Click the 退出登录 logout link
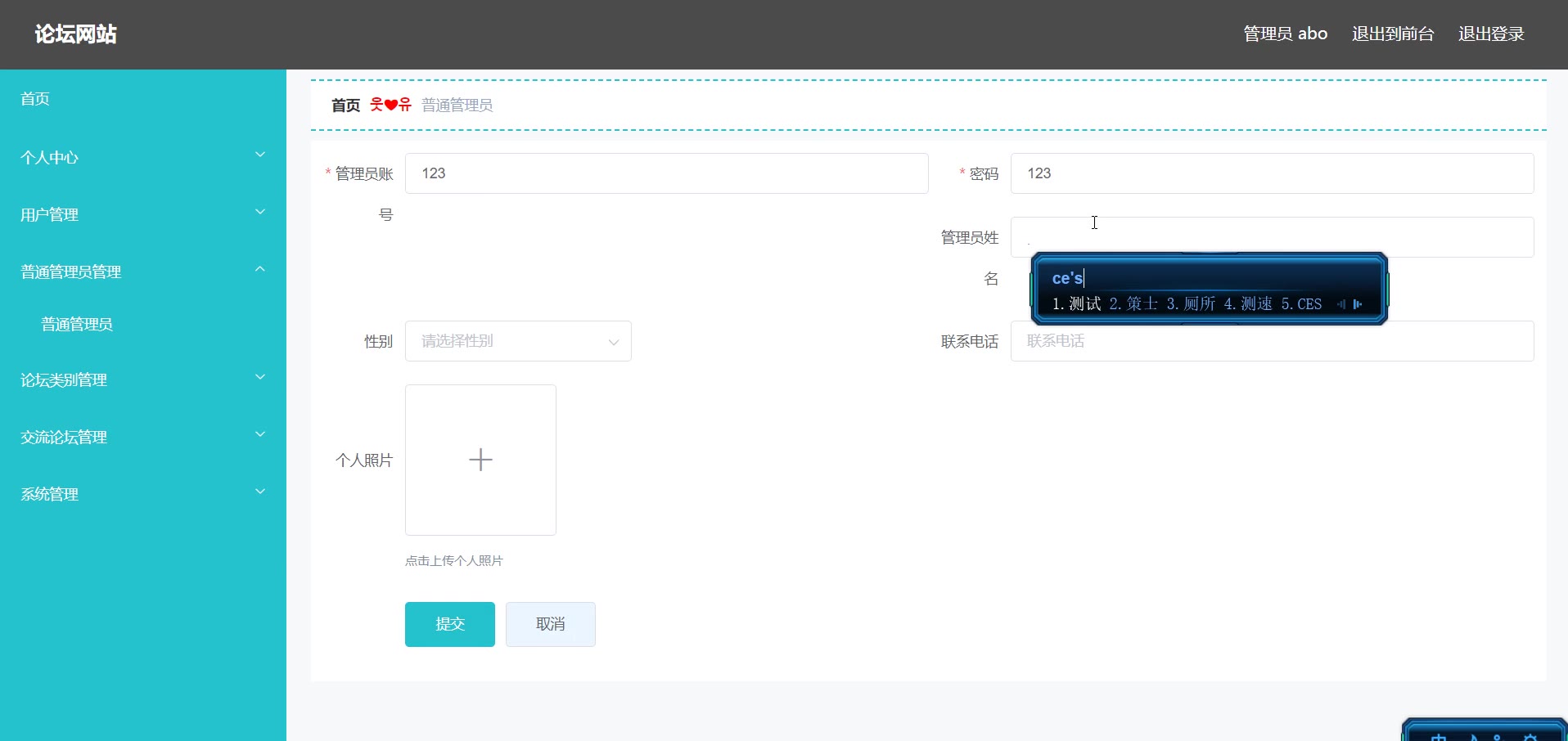 click(x=1490, y=34)
